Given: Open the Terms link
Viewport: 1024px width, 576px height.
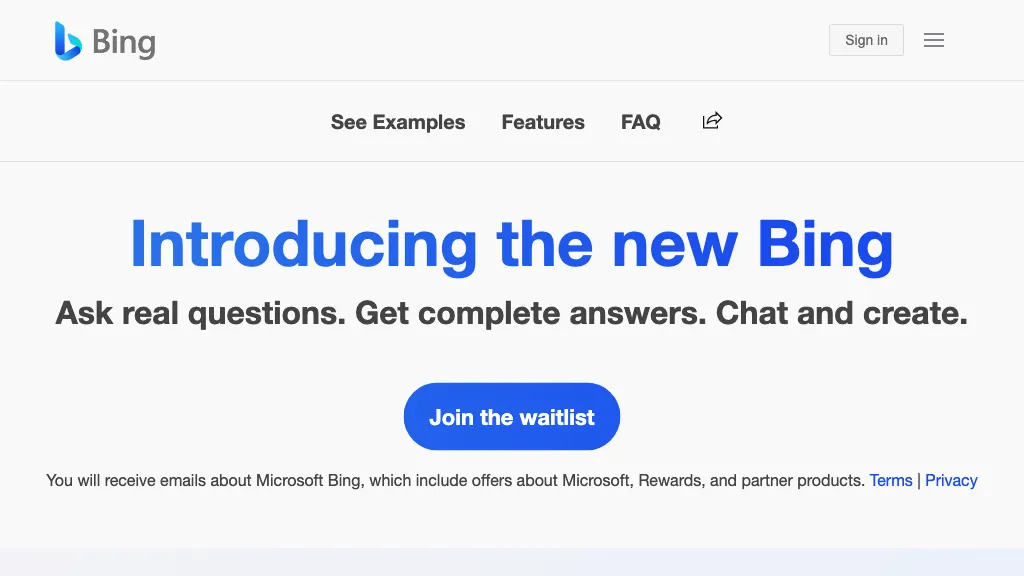Looking at the screenshot, I should pos(891,480).
